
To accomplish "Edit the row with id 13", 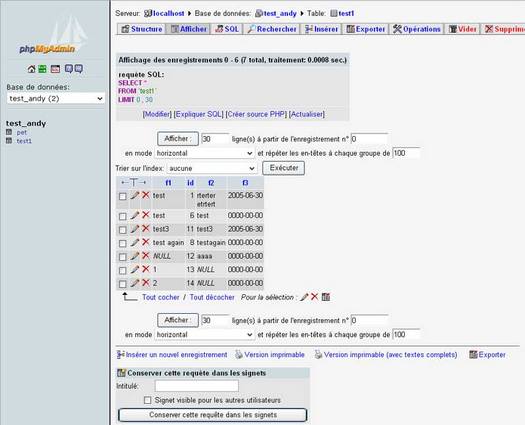I will click(135, 269).
